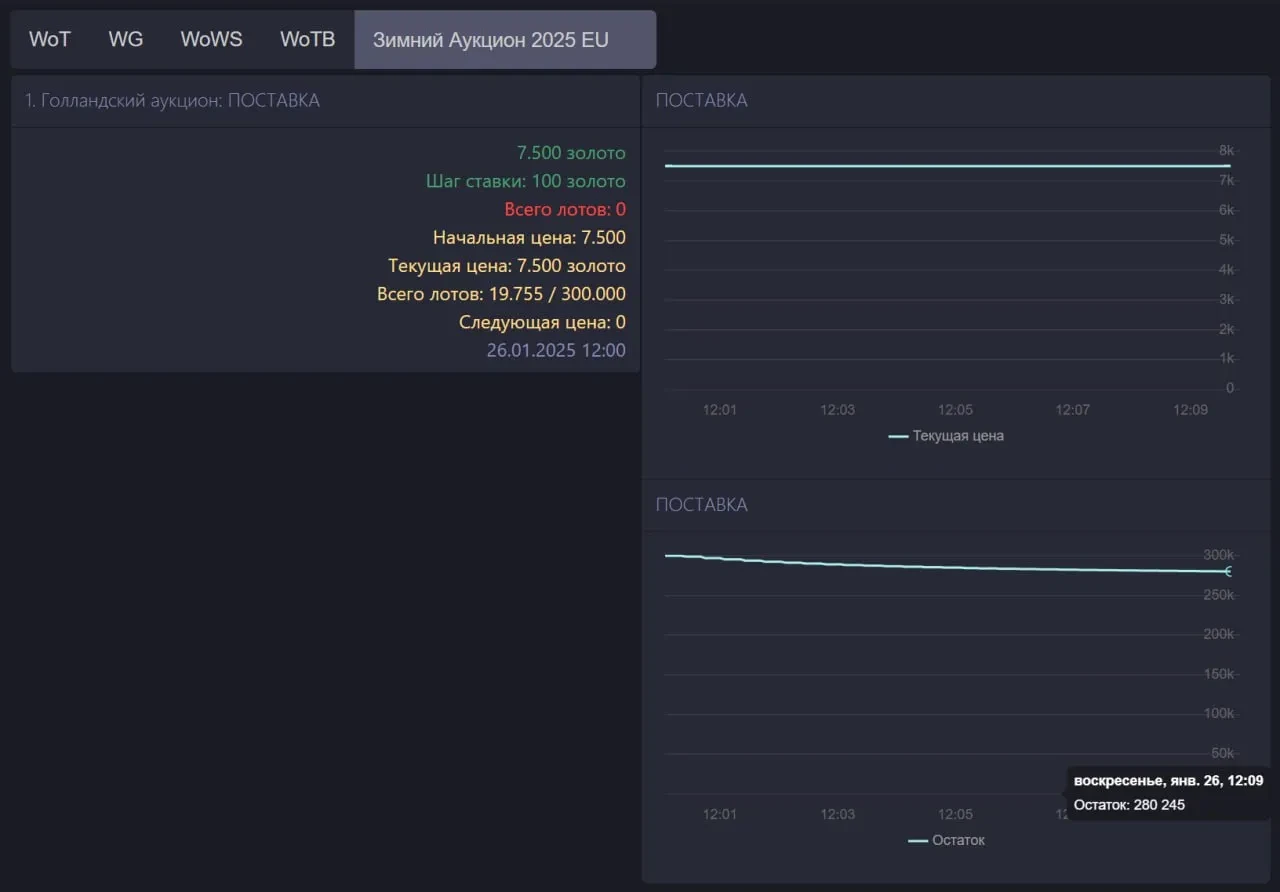This screenshot has width=1280, height=892.
Task: Toggle the Текущая цена legend series
Action: tap(957, 436)
